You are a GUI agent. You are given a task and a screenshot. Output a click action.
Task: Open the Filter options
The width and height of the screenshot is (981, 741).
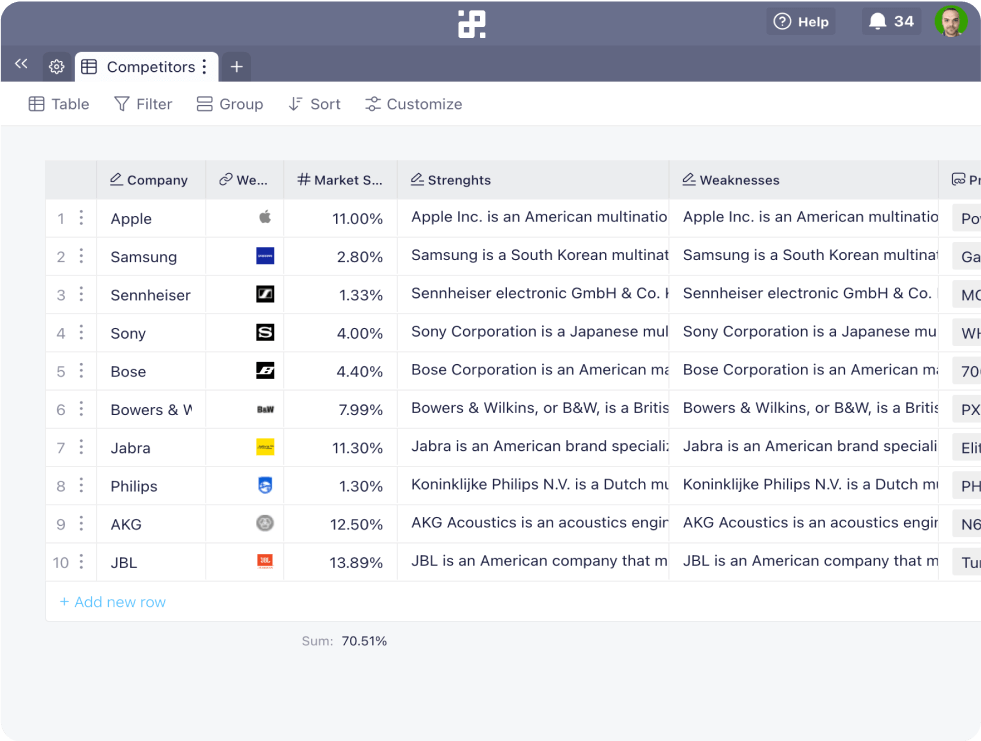click(143, 104)
